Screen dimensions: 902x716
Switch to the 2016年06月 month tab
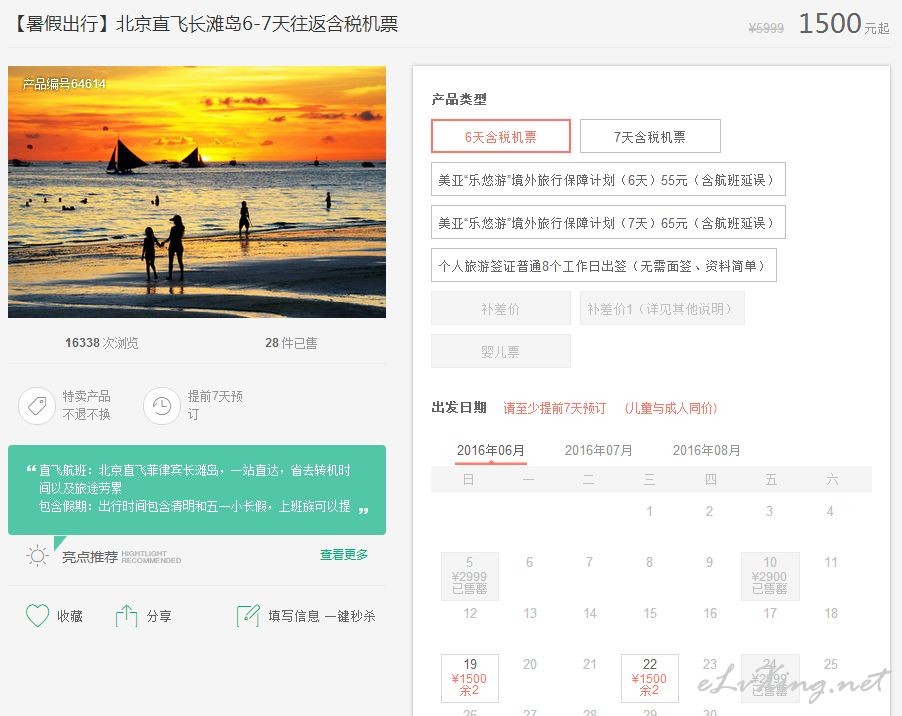click(x=491, y=450)
